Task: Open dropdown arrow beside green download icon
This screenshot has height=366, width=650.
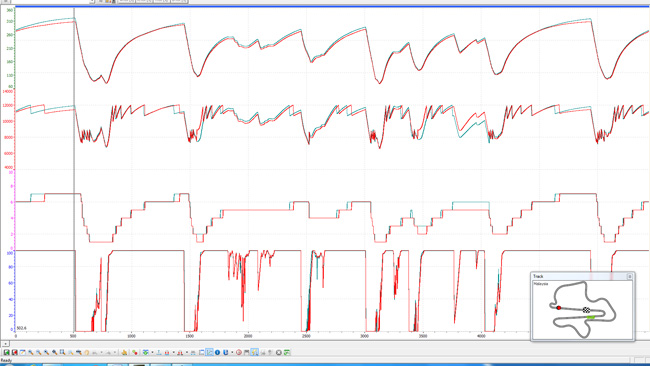Action: click(152, 352)
